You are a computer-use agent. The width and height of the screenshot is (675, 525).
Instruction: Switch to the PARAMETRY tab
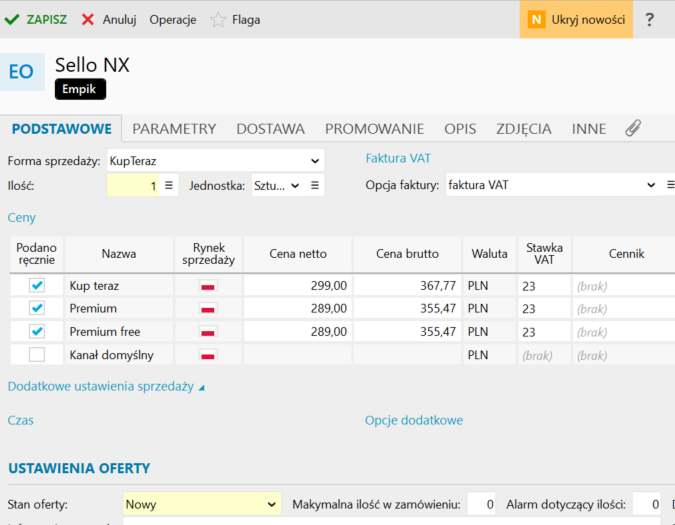[x=174, y=129]
